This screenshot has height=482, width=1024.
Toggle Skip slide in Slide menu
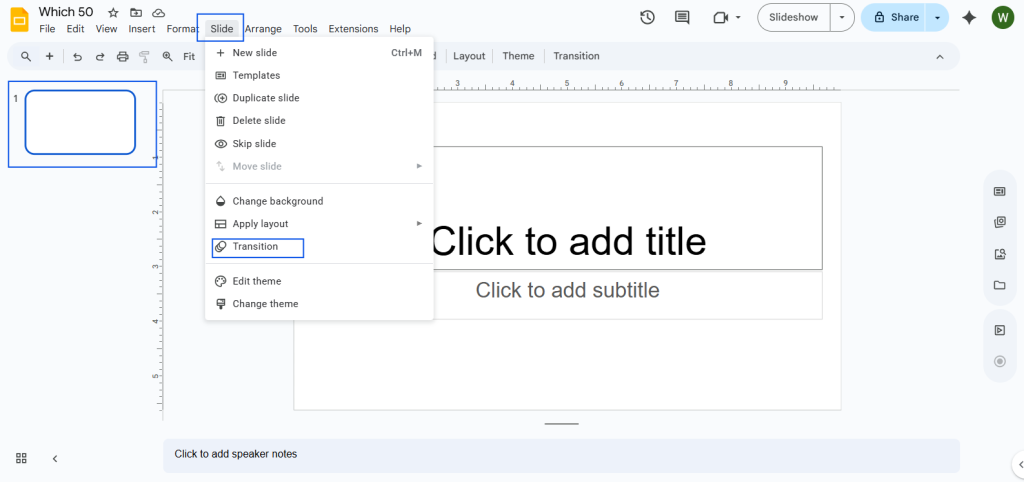[254, 144]
